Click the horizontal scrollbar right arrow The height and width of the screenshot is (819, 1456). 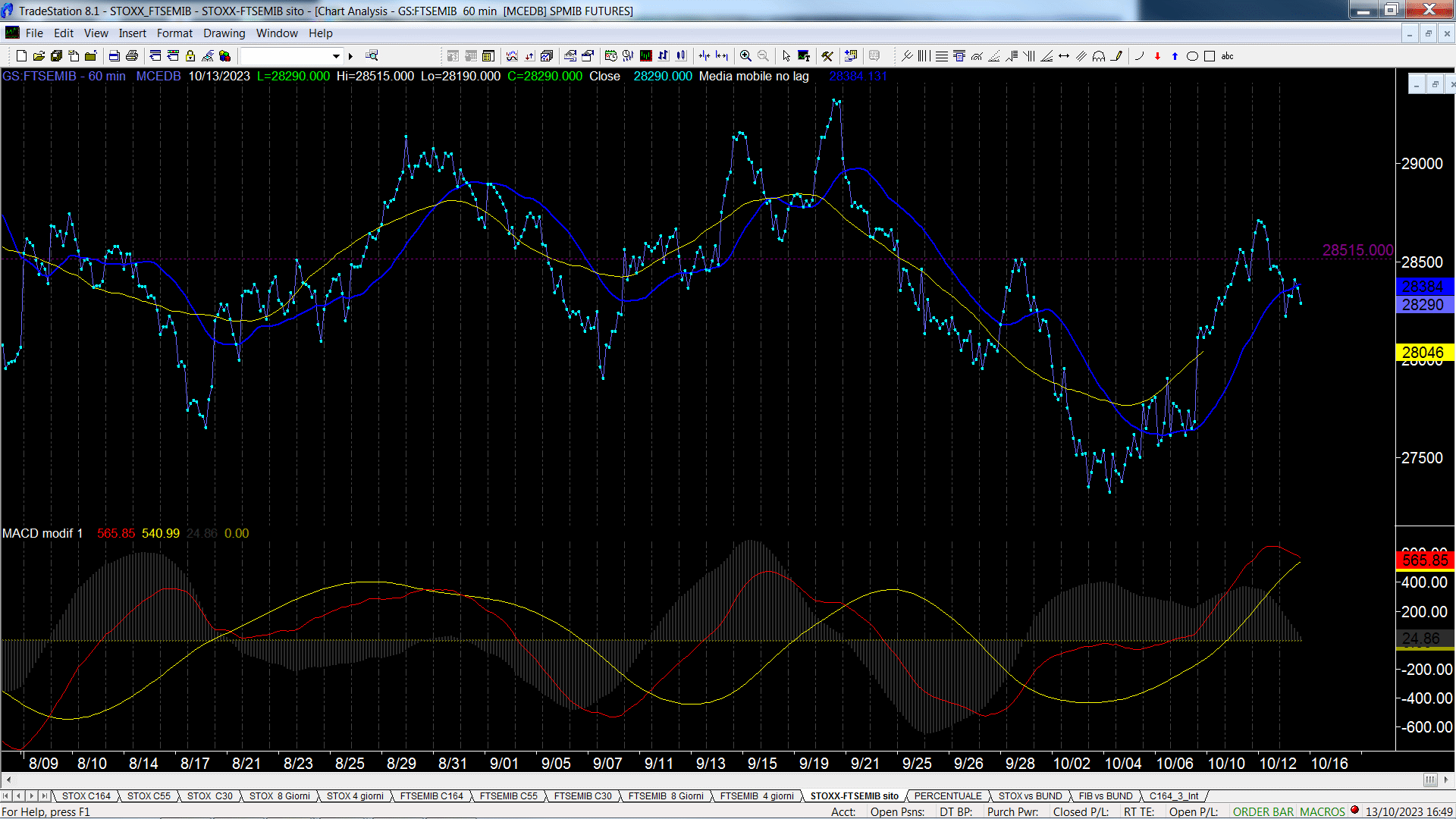tap(1447, 780)
